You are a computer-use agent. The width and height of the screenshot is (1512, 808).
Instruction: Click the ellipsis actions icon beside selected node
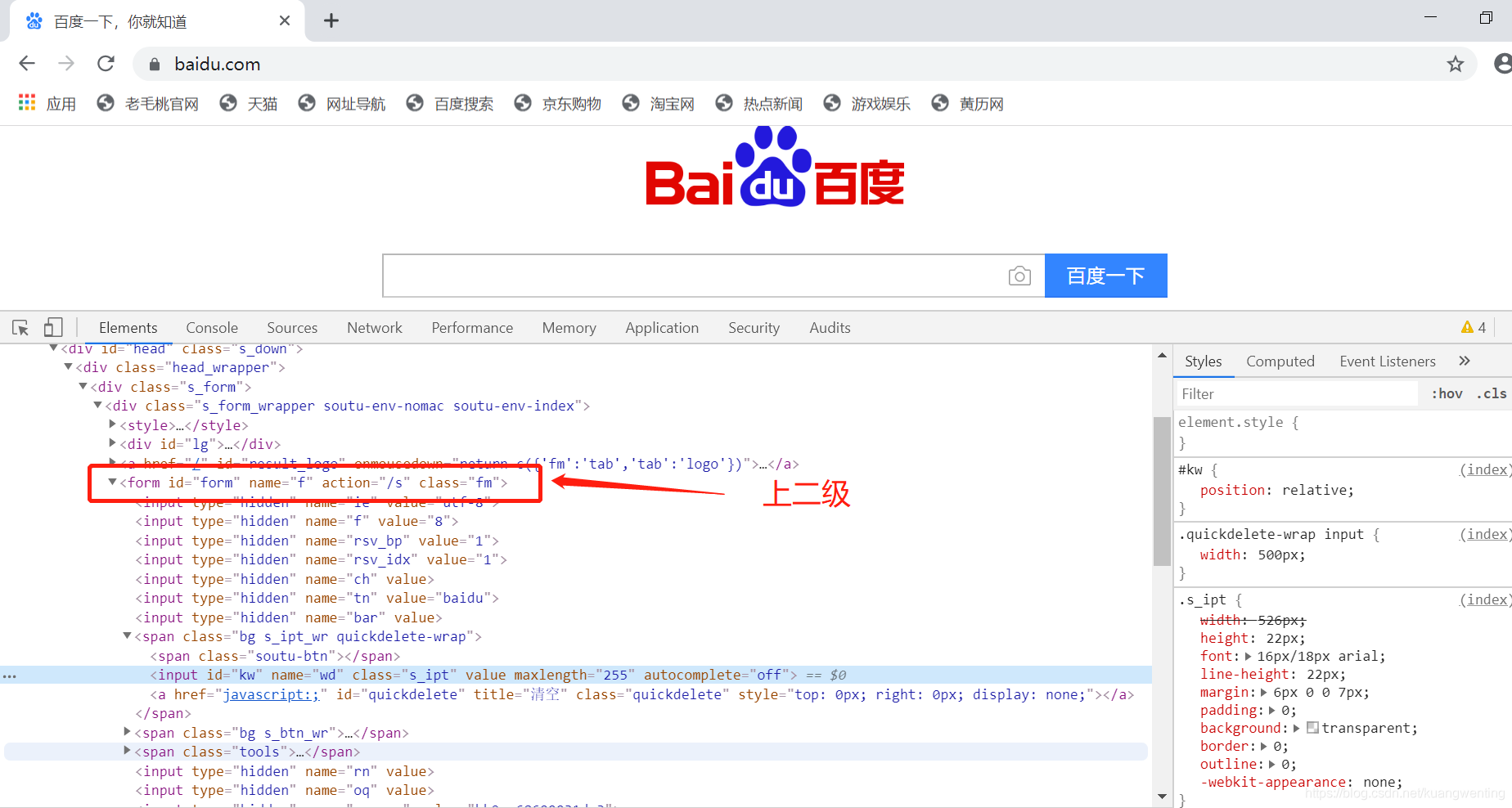pos(10,676)
